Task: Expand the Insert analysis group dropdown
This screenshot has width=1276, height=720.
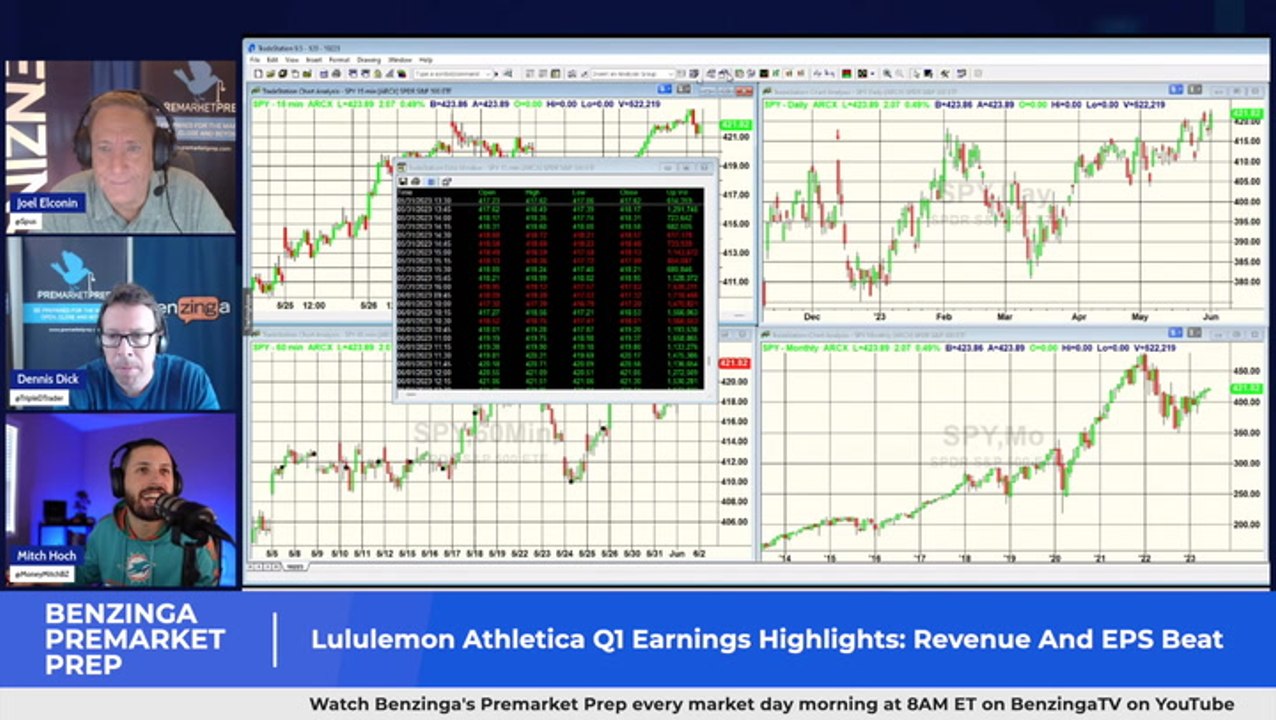Action: tap(671, 74)
